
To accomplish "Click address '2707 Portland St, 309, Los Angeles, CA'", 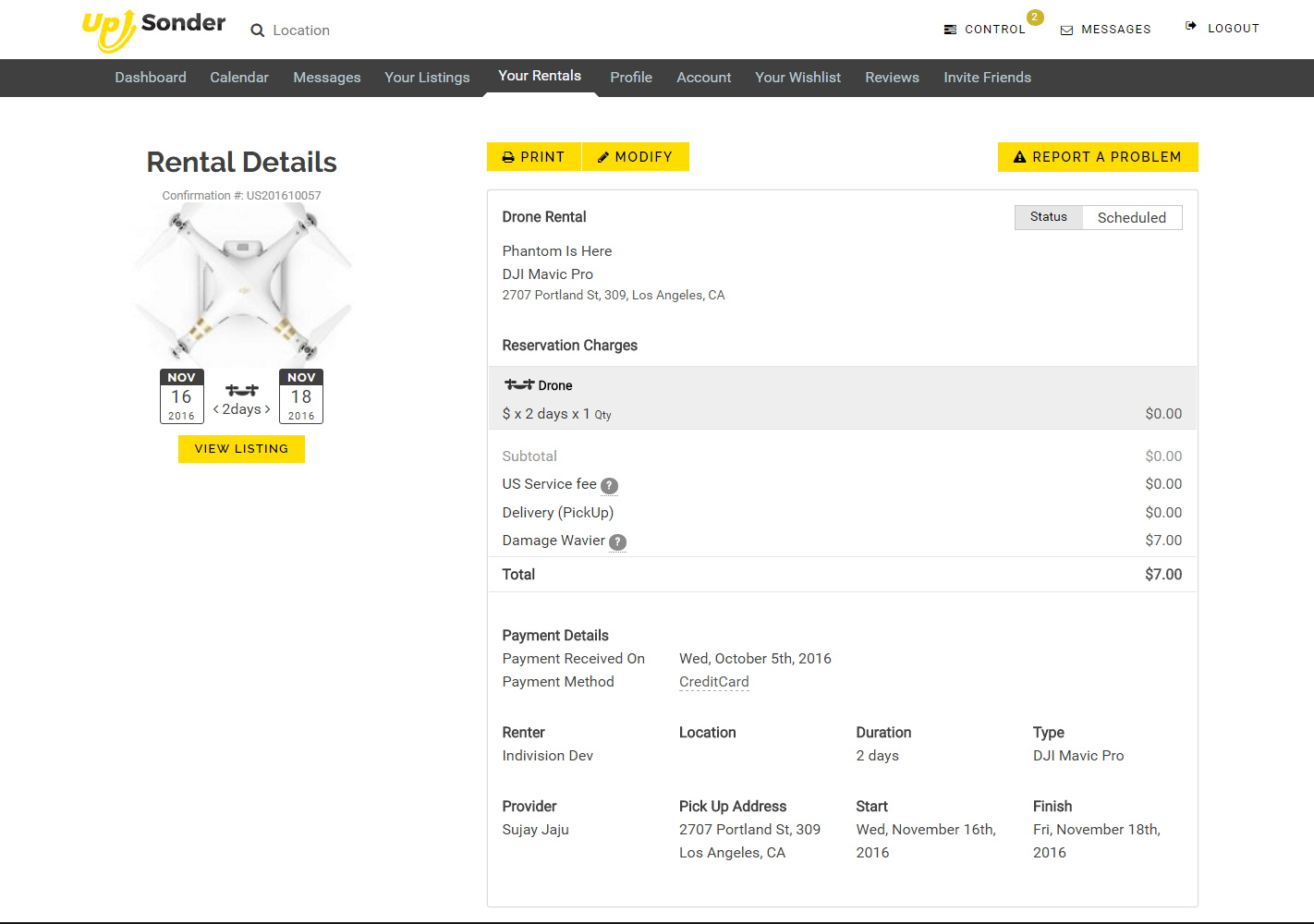I will click(x=614, y=296).
